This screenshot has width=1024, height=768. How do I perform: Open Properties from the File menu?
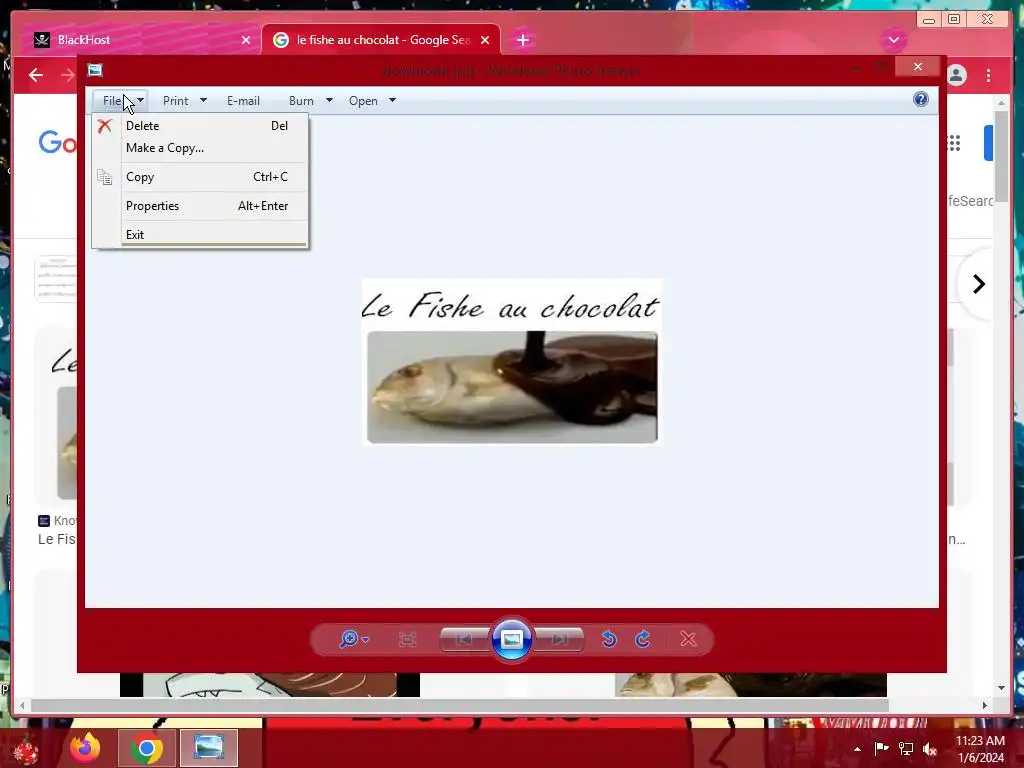(x=214, y=206)
